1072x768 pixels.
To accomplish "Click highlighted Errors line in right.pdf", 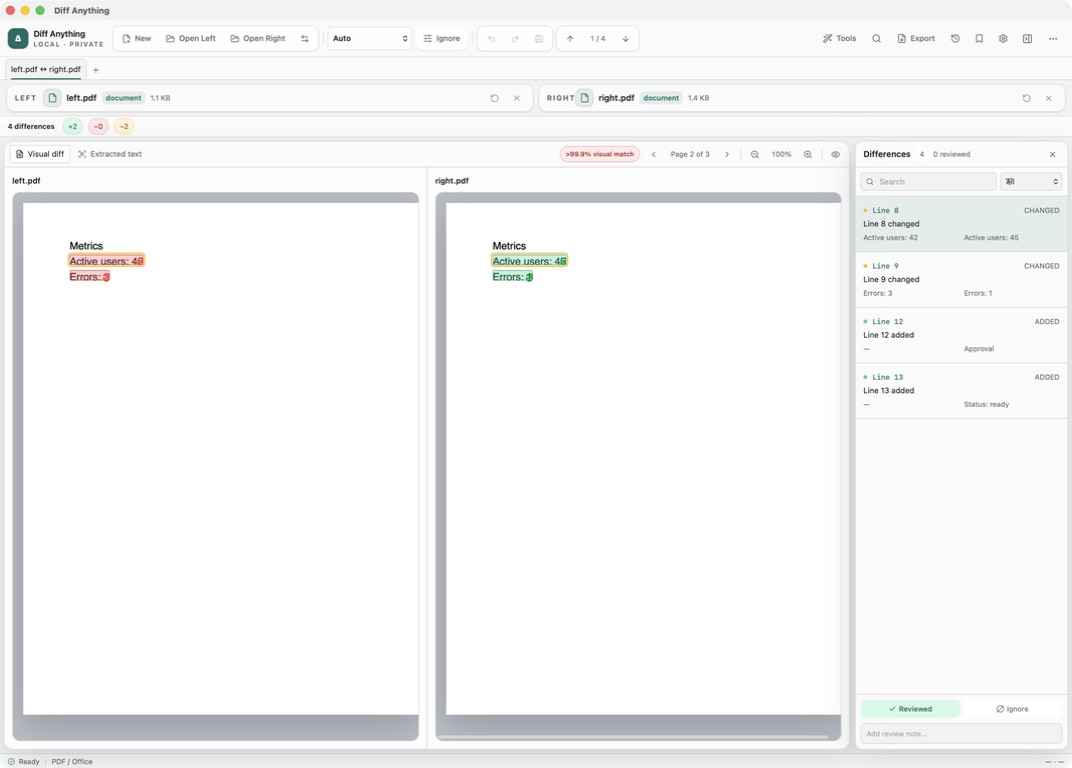I will (512, 276).
